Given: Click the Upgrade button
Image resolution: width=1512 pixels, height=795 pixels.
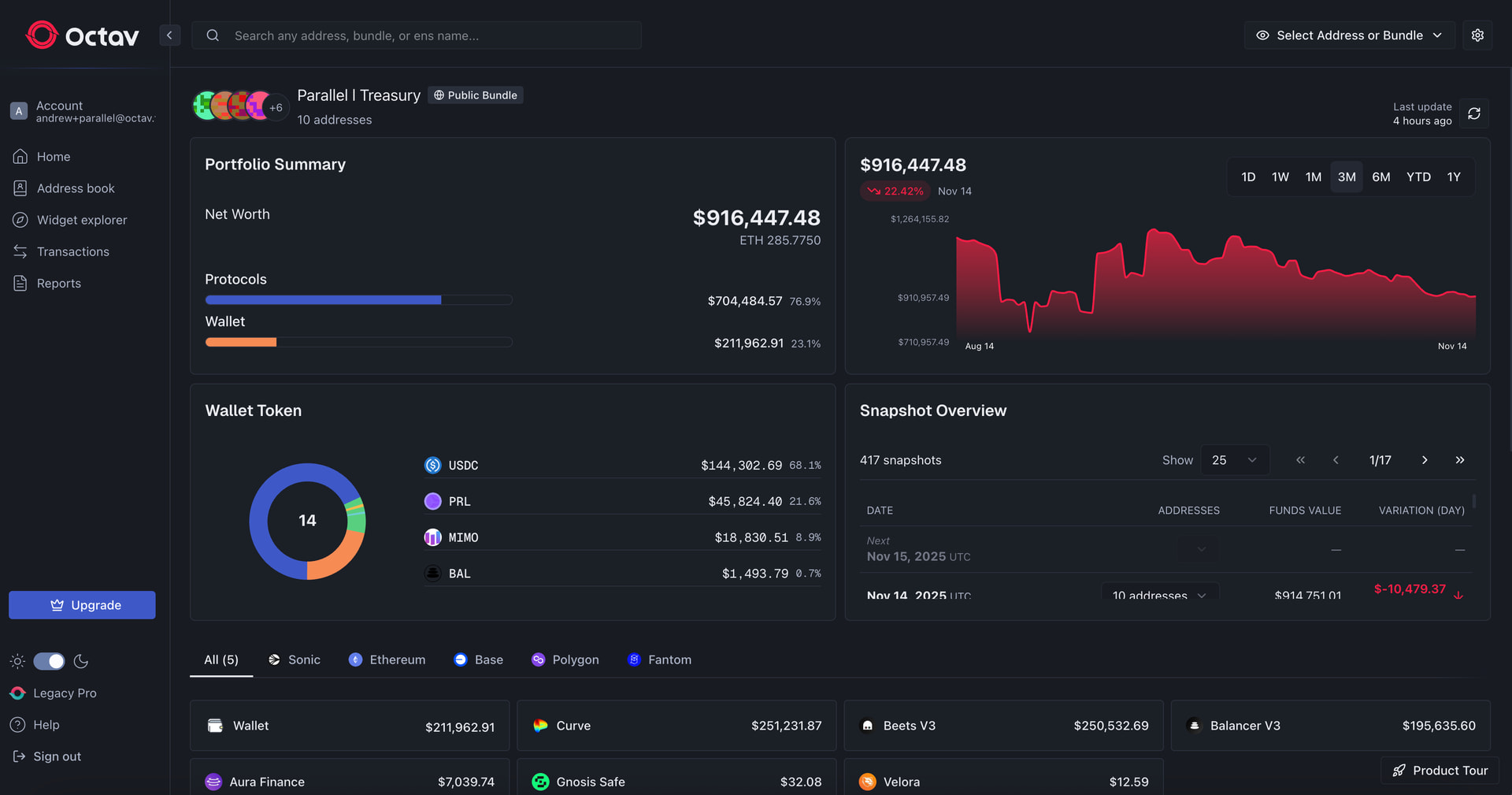Looking at the screenshot, I should [82, 605].
